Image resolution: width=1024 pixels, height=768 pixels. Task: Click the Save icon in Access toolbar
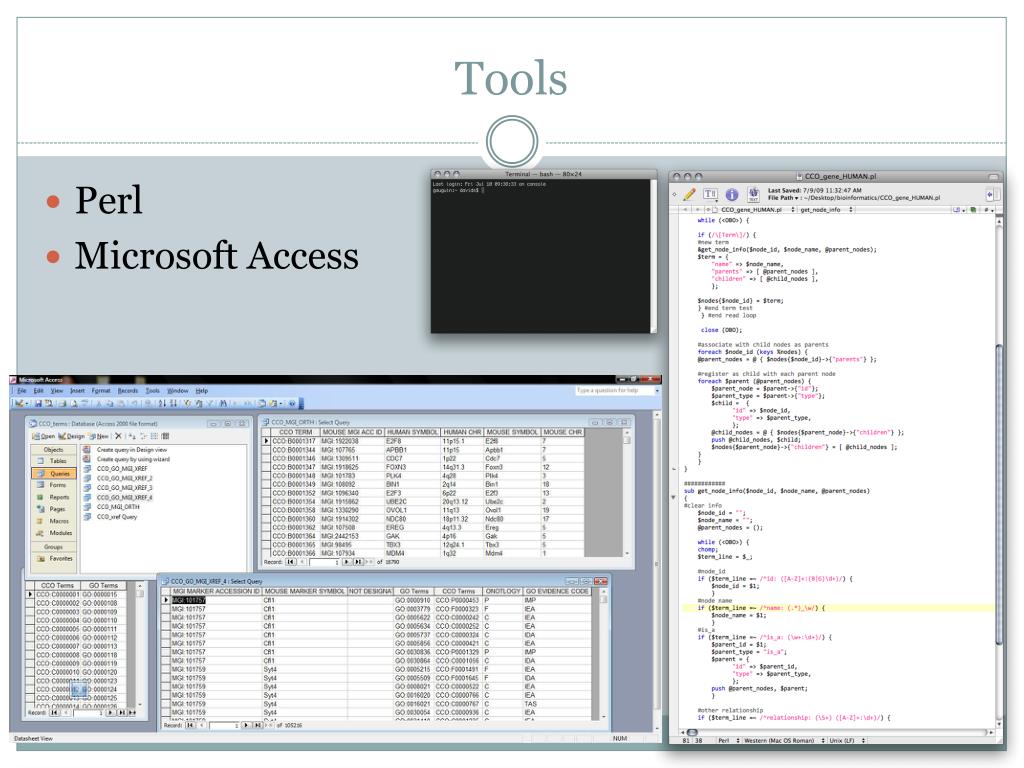(x=39, y=404)
